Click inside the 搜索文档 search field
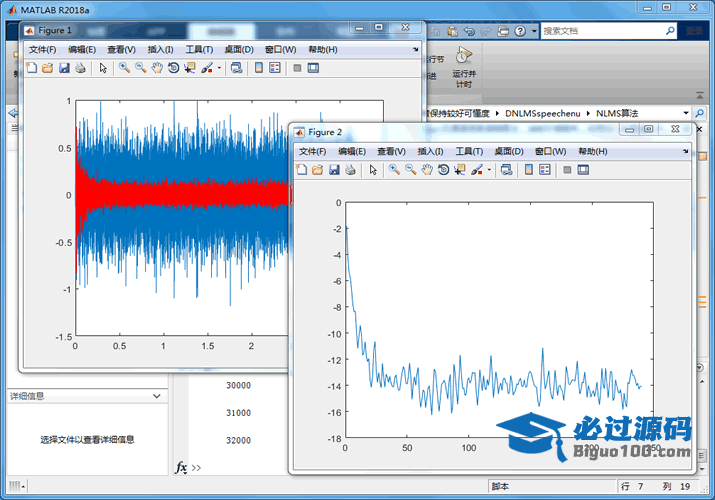Viewport: 715px width, 500px height. [x=602, y=31]
